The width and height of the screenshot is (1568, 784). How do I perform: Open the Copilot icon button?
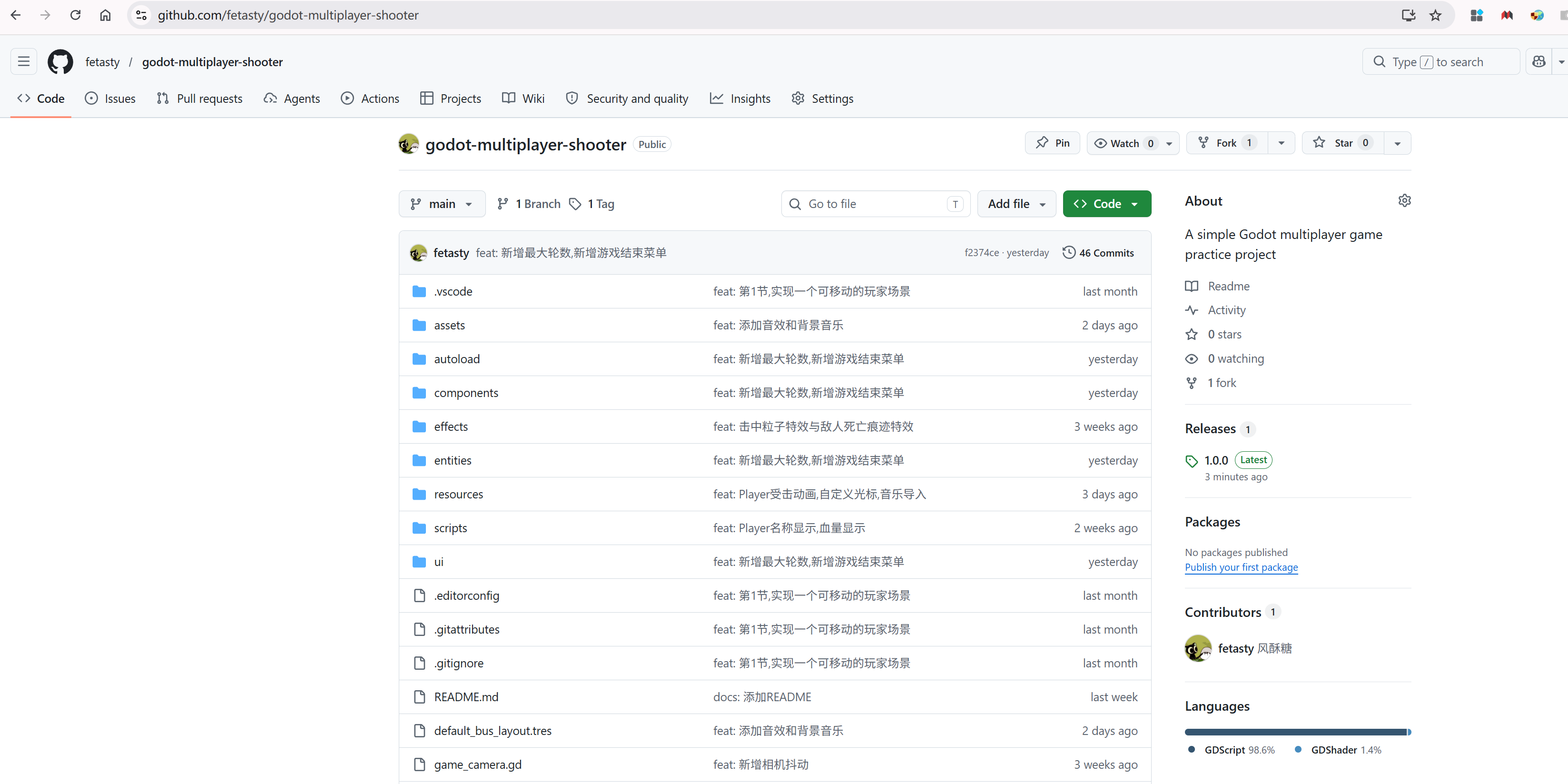[1538, 61]
